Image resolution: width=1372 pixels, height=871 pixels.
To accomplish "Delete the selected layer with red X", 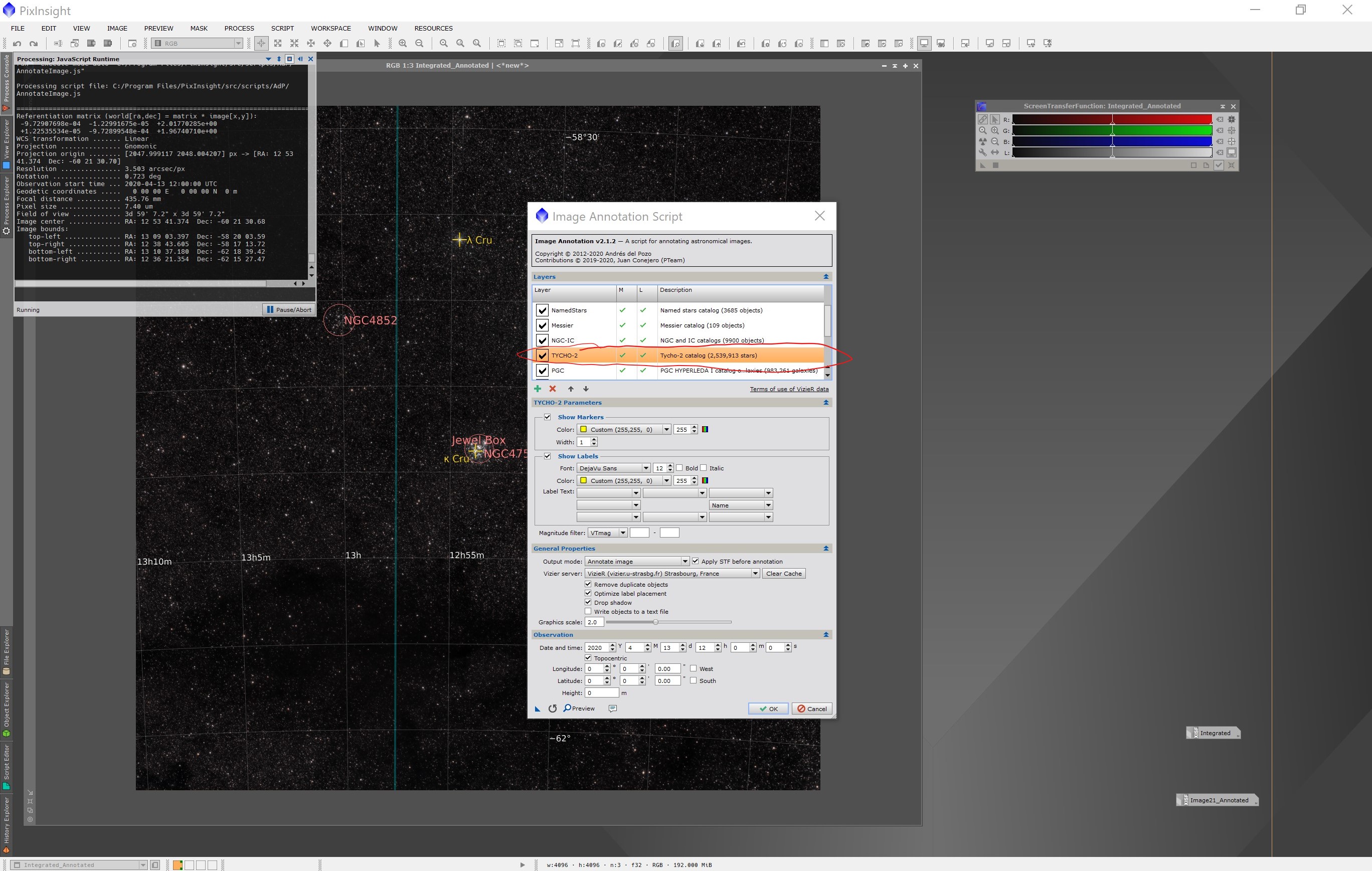I will 552,389.
